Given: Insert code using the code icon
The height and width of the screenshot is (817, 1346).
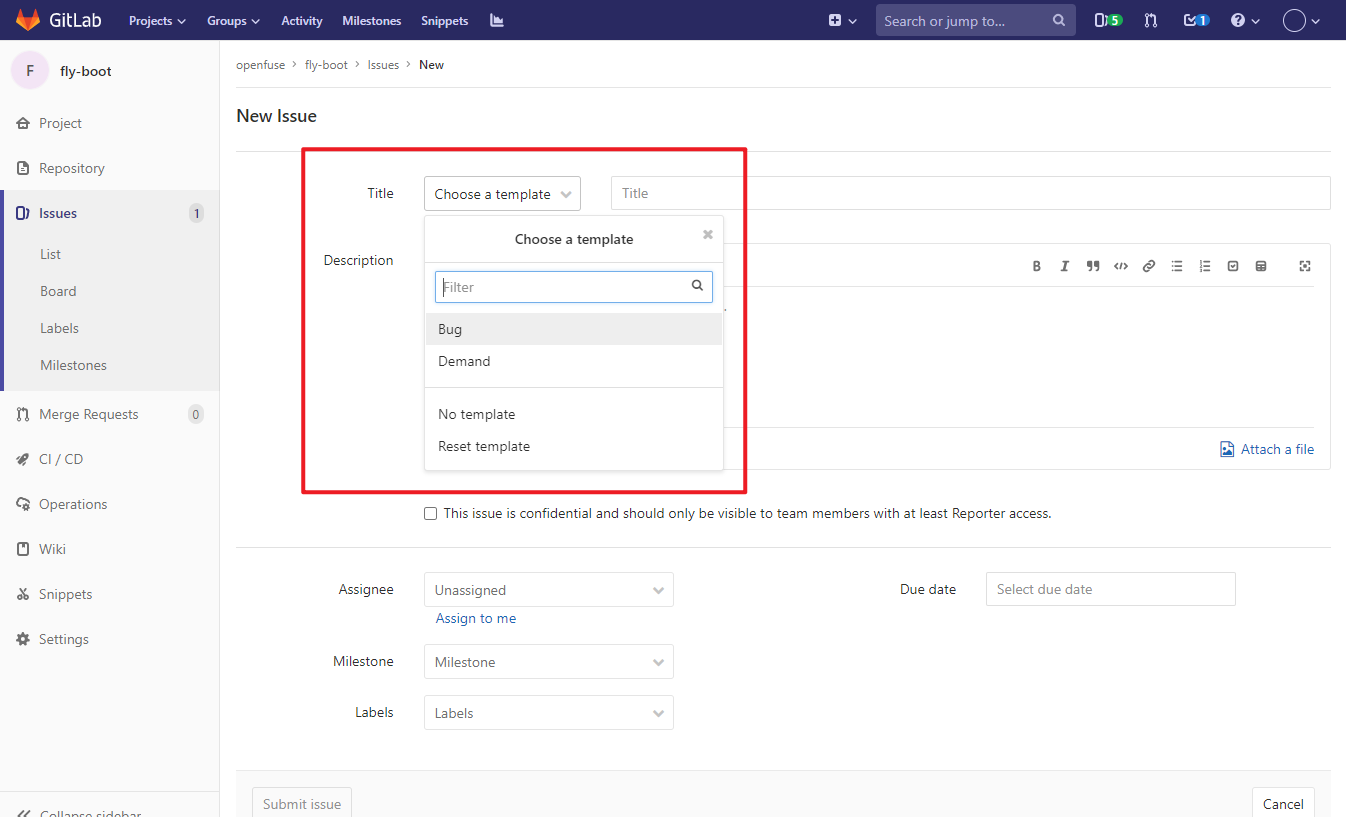Looking at the screenshot, I should pyautogui.click(x=1121, y=266).
